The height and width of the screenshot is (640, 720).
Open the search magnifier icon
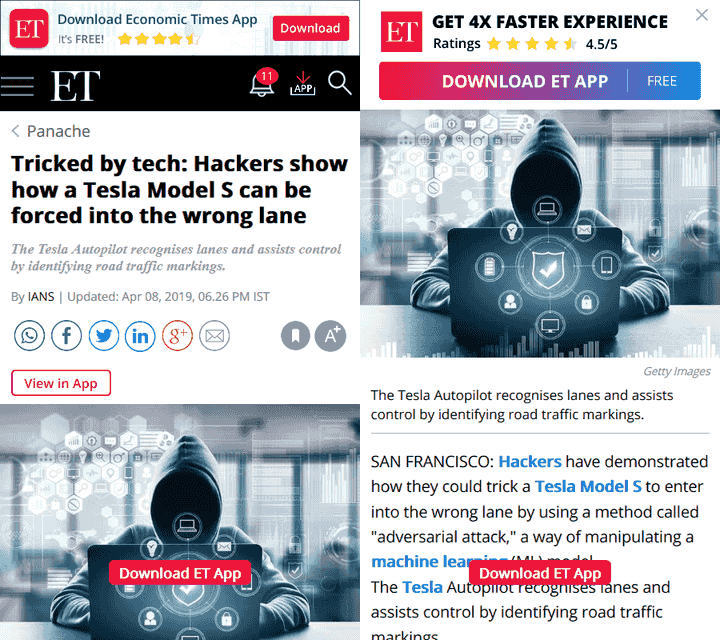click(339, 83)
